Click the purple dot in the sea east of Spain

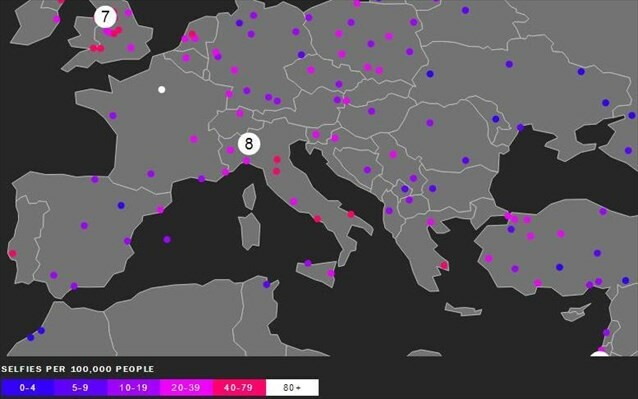tap(167, 240)
